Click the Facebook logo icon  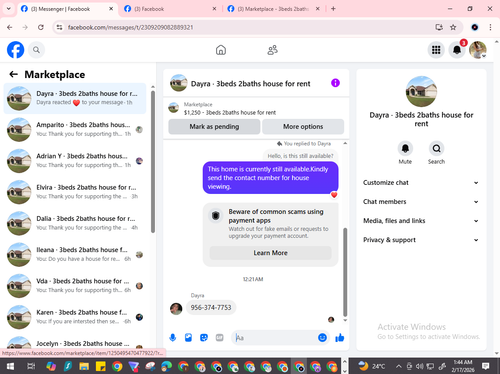[x=15, y=50]
